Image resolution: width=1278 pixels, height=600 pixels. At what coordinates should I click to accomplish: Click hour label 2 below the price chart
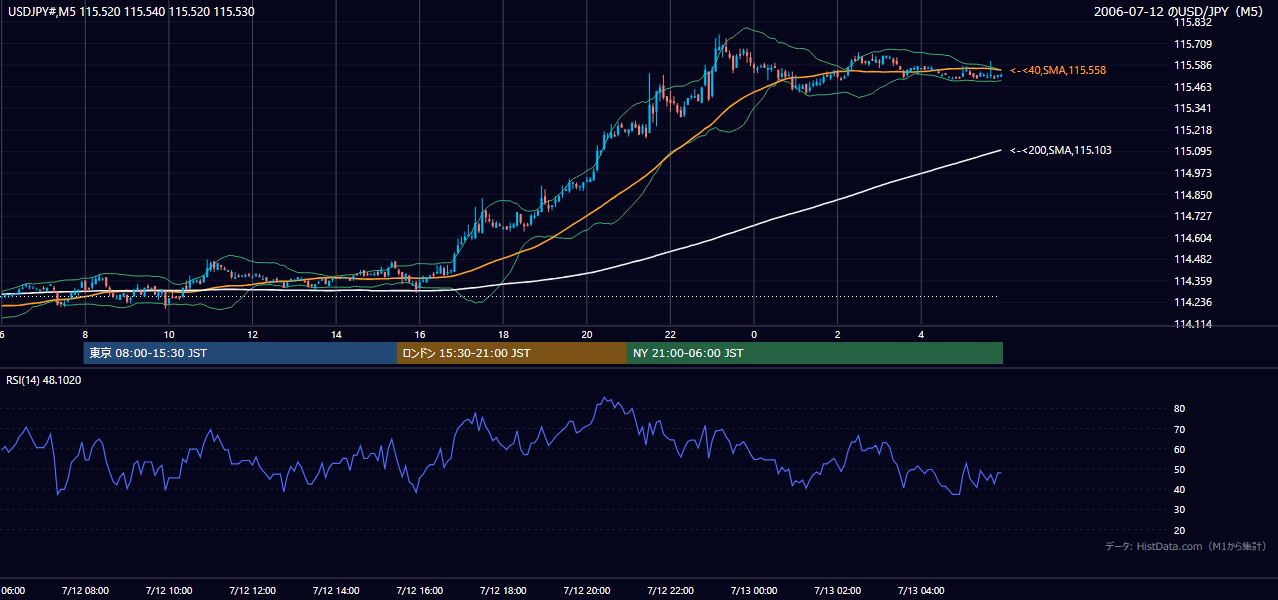pos(838,334)
